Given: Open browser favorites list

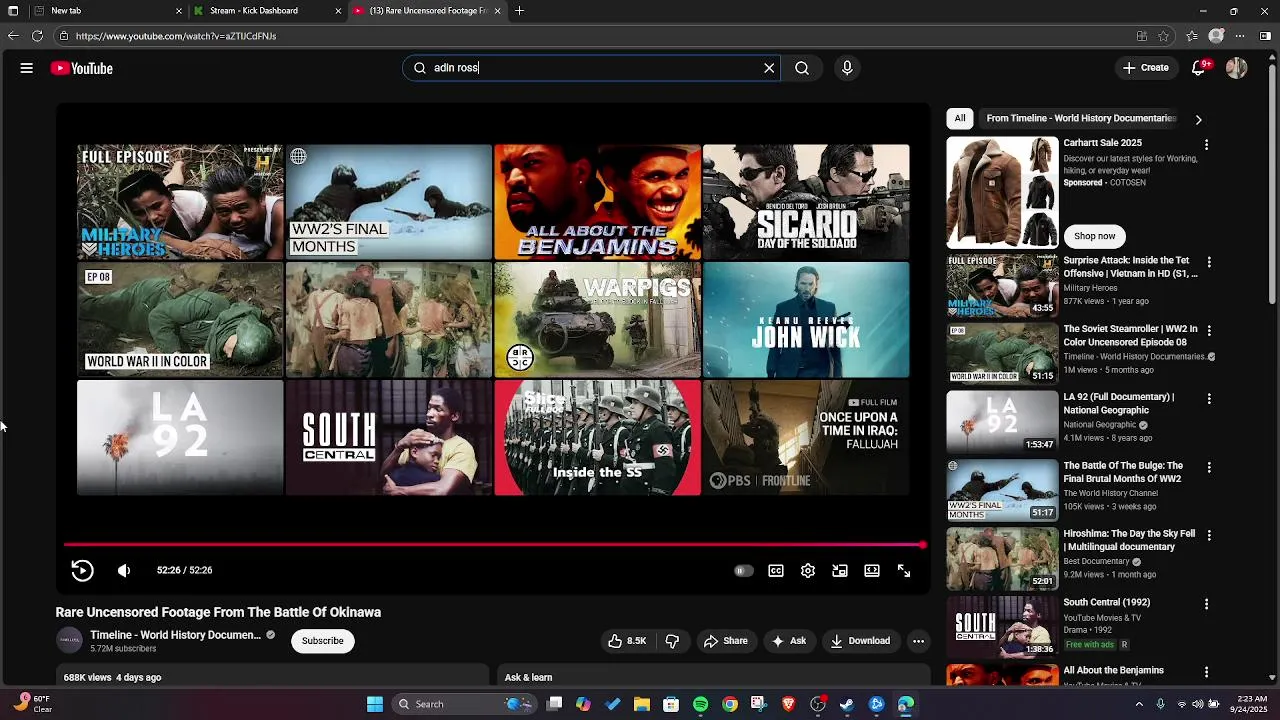Looking at the screenshot, I should pos(1192,36).
